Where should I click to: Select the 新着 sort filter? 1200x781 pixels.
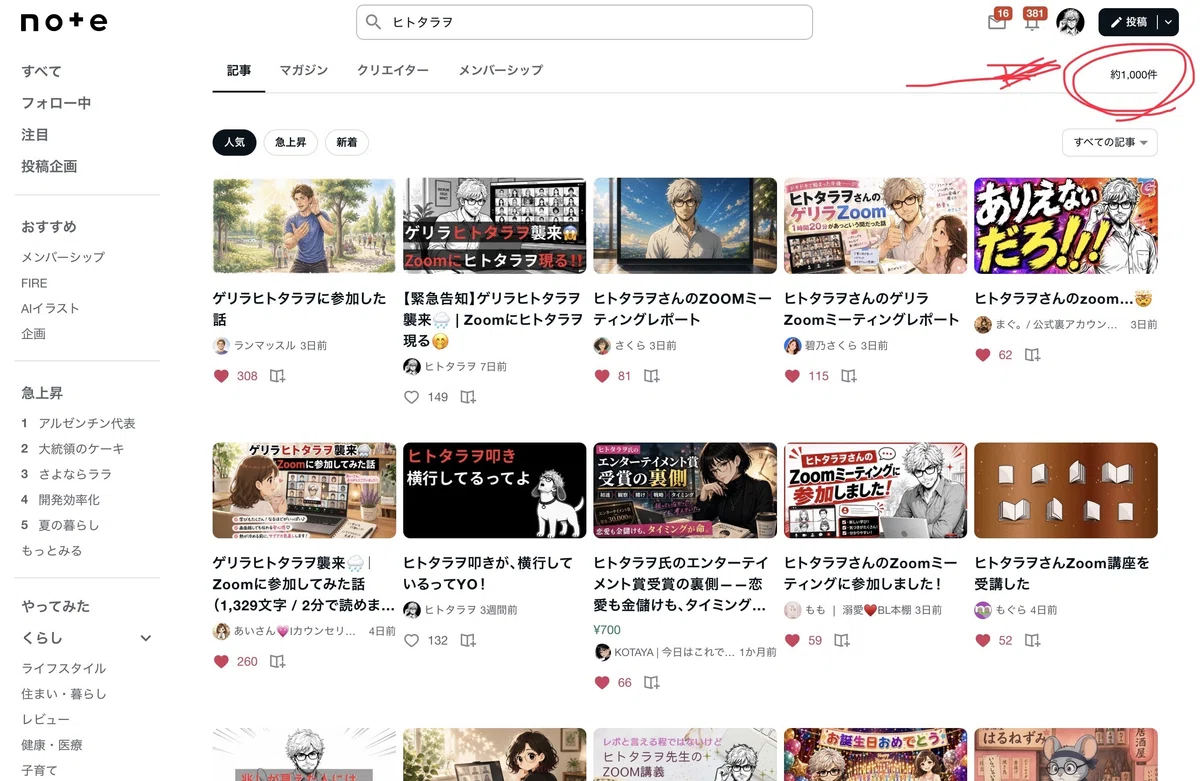[x=347, y=143]
